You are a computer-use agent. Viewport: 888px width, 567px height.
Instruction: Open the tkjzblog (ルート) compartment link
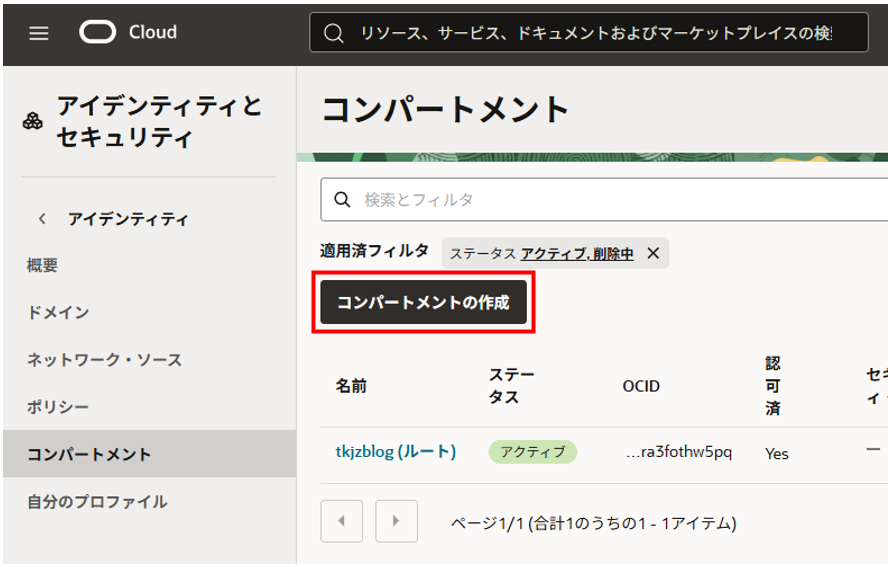click(x=395, y=451)
